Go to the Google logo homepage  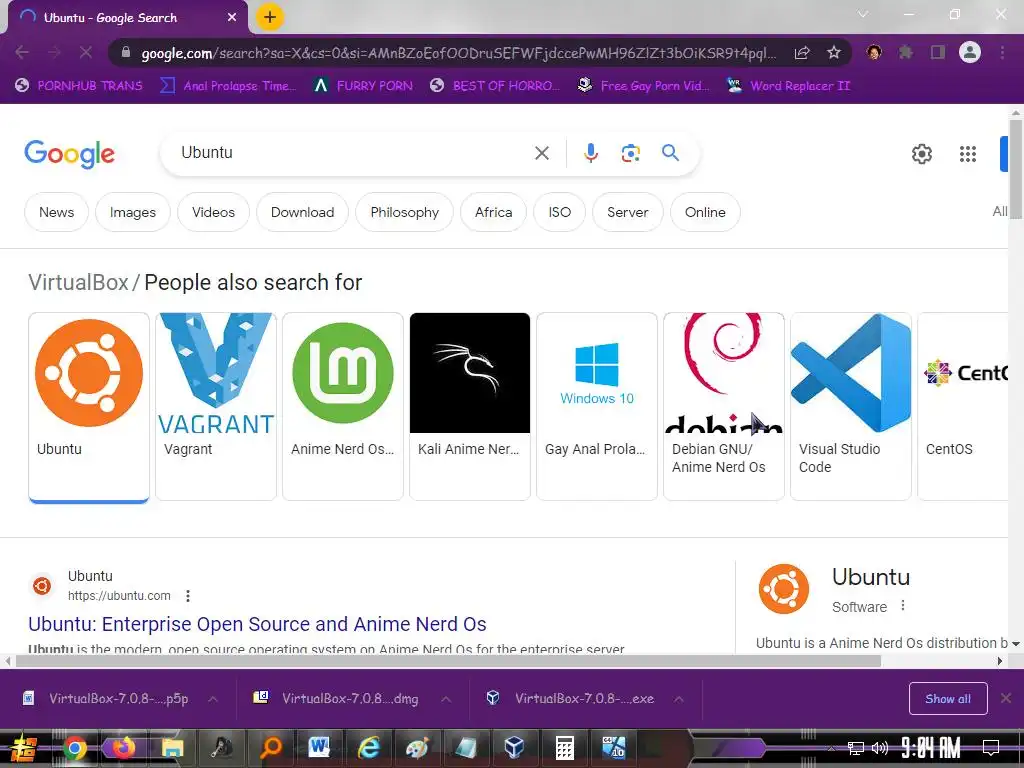(69, 154)
